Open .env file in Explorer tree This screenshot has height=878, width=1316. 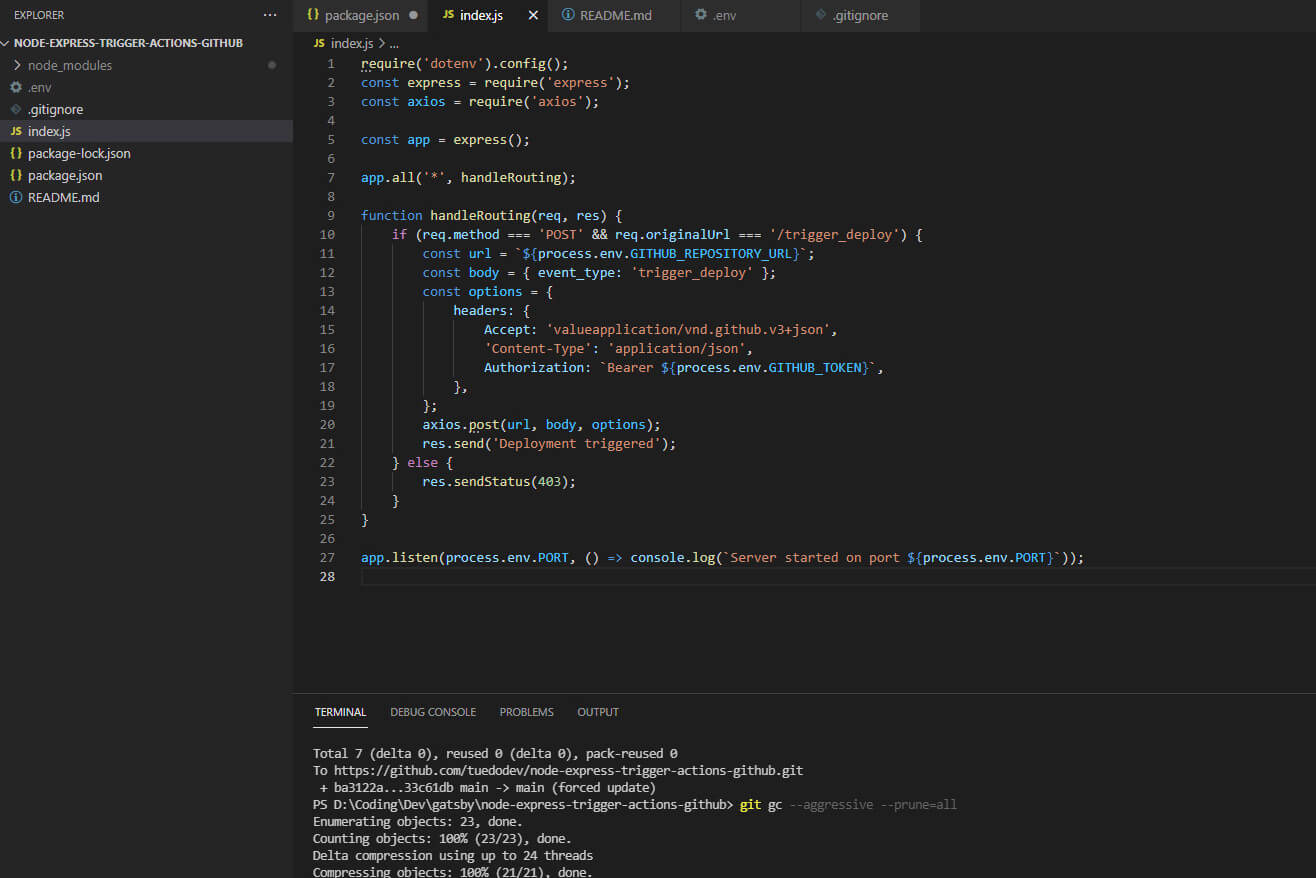146,87
